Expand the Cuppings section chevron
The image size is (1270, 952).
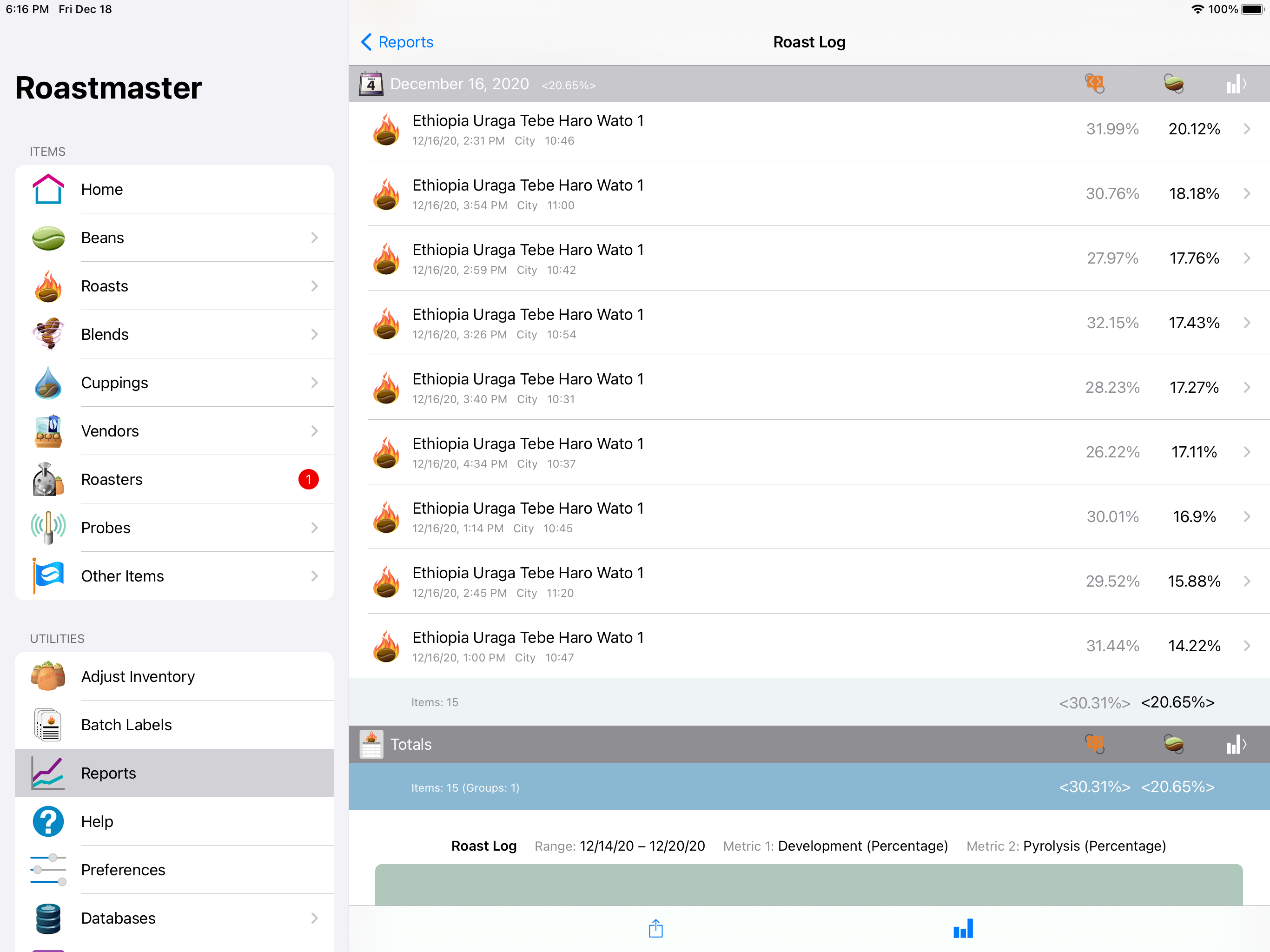tap(314, 383)
